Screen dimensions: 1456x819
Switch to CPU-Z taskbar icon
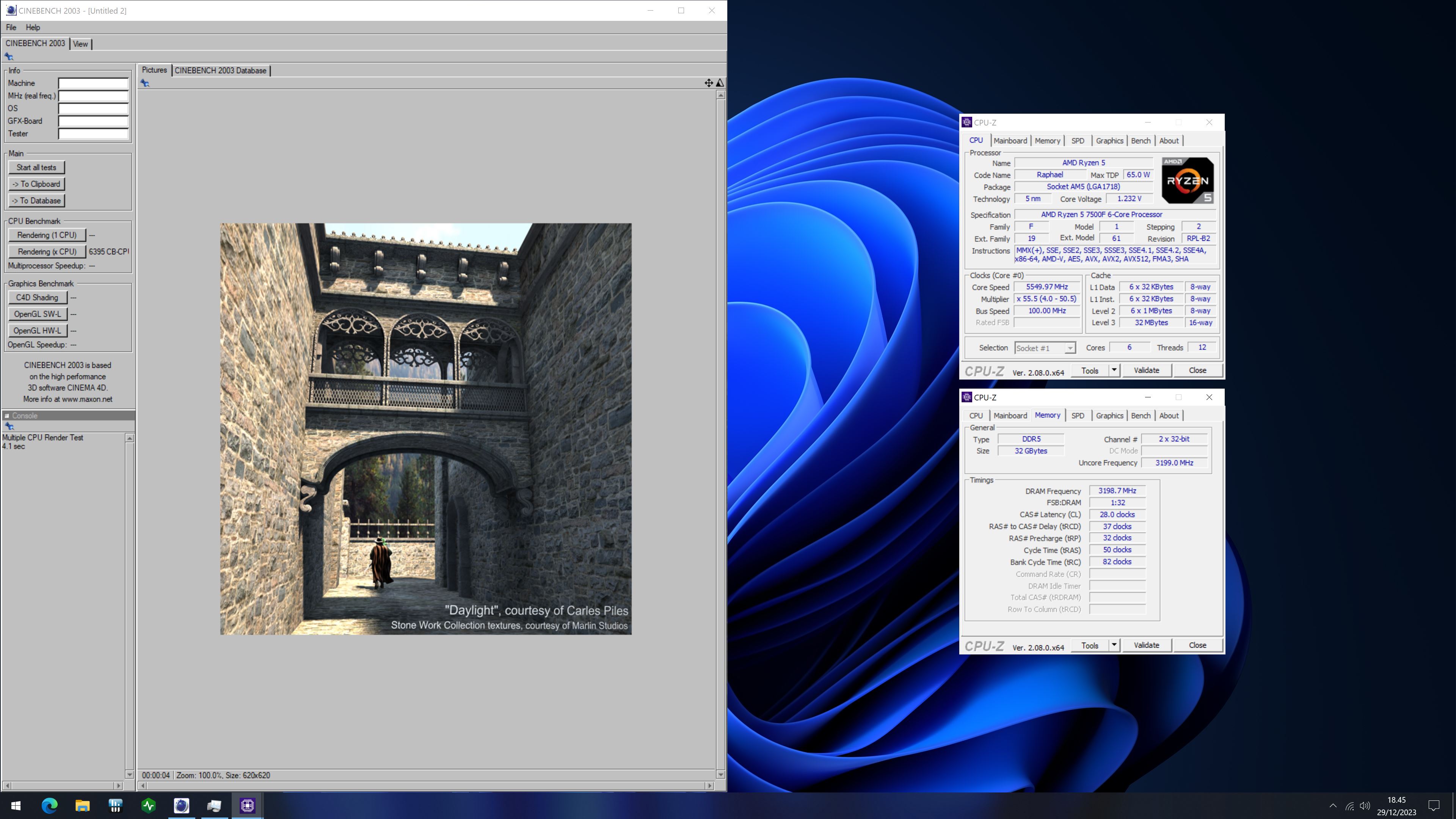(248, 805)
